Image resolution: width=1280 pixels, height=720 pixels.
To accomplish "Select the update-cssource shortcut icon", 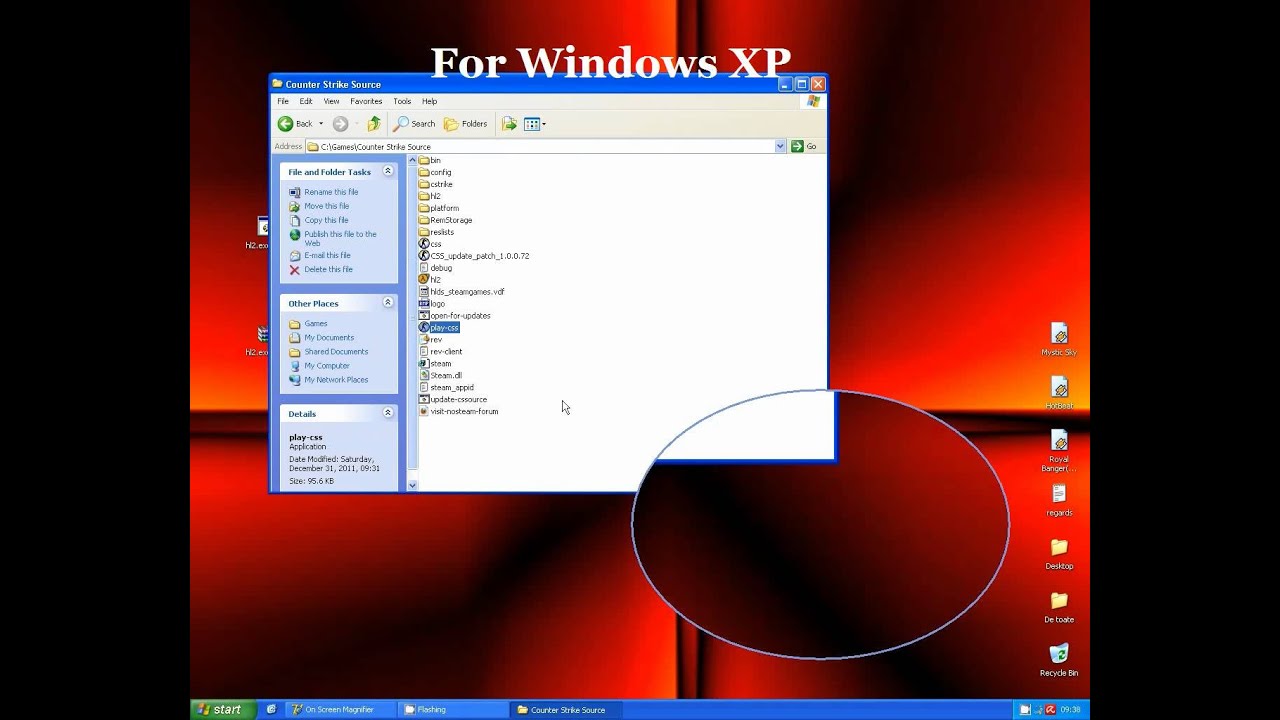I will [x=423, y=400].
